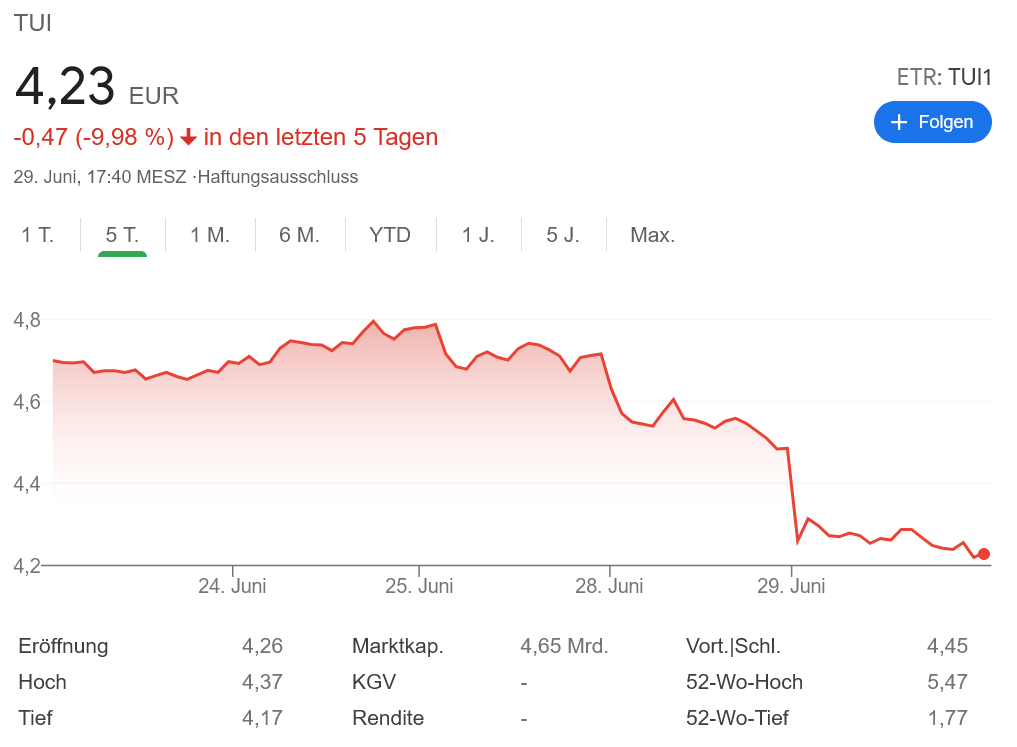Click the 4,23 EUR price display

click(x=97, y=88)
